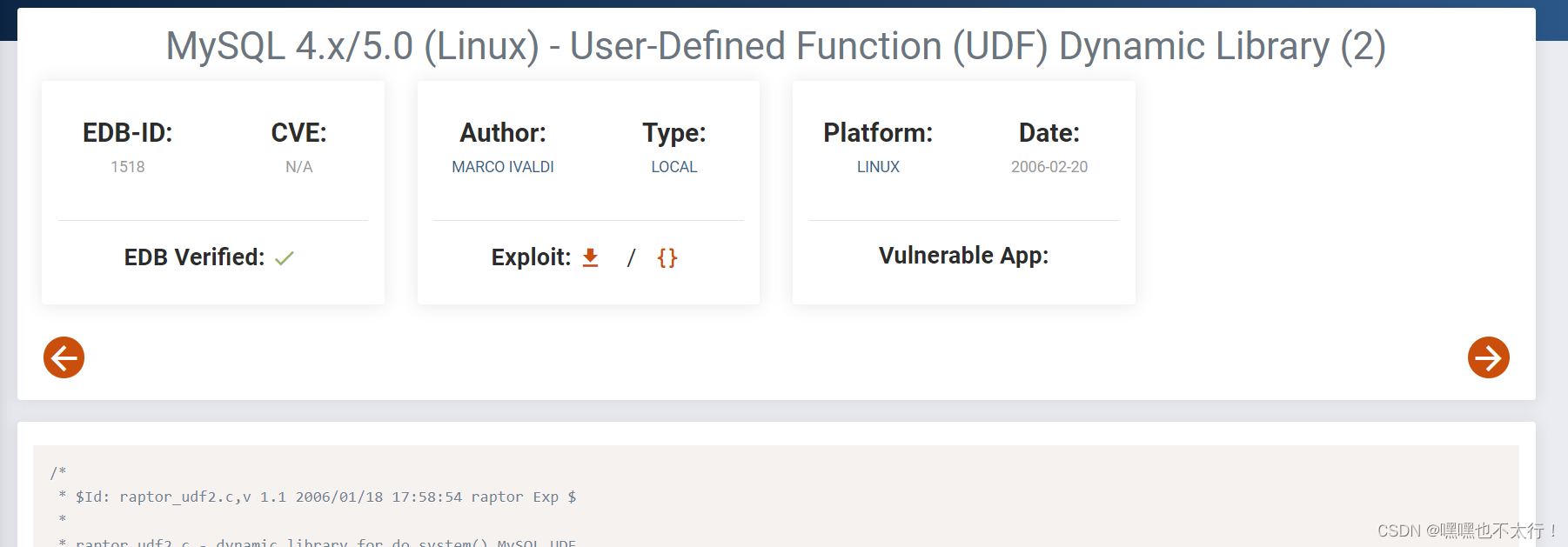Click the Date heading
1568x547 pixels.
[x=1049, y=133]
